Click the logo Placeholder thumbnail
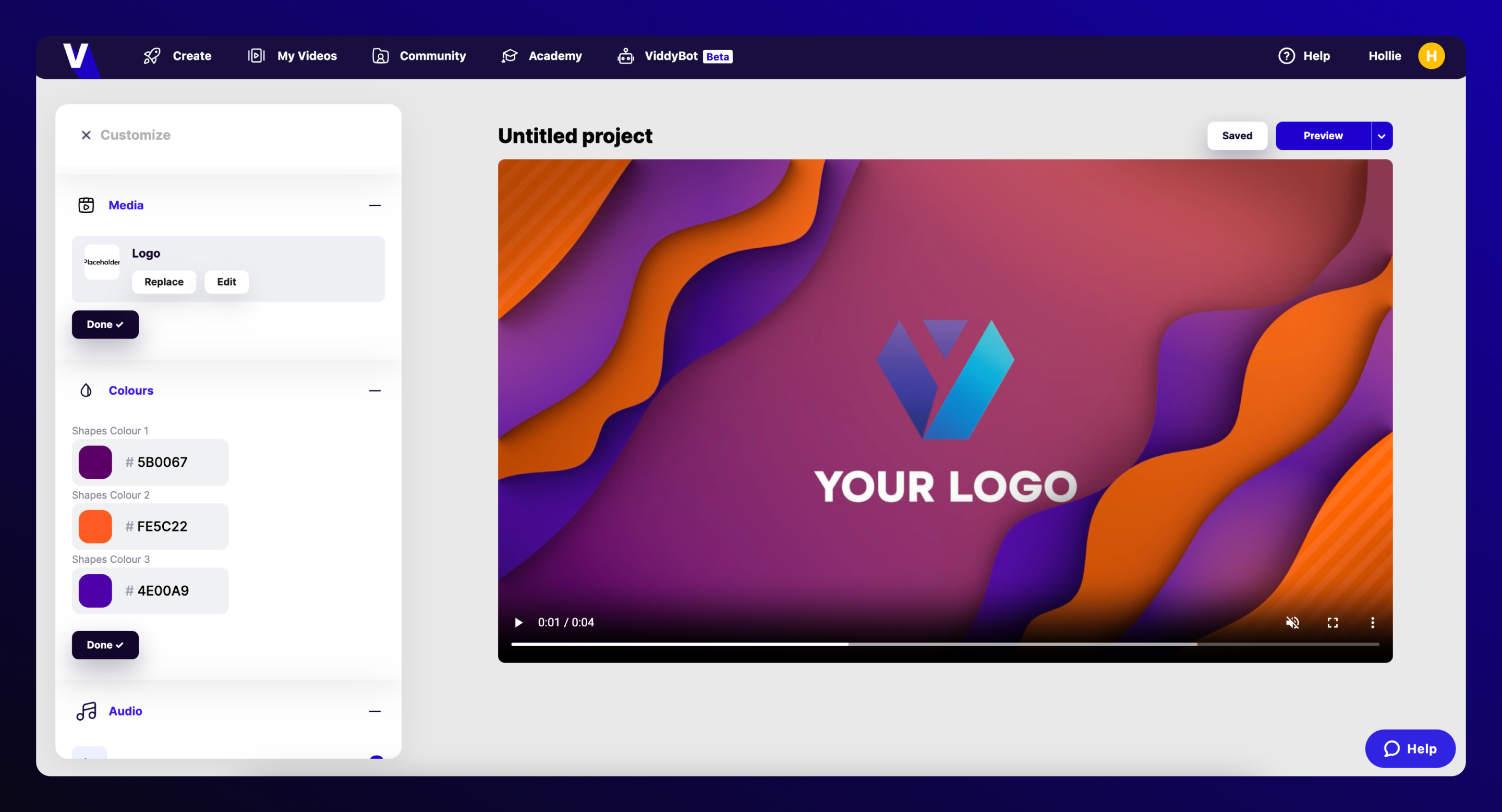The image size is (1502, 812). [102, 262]
